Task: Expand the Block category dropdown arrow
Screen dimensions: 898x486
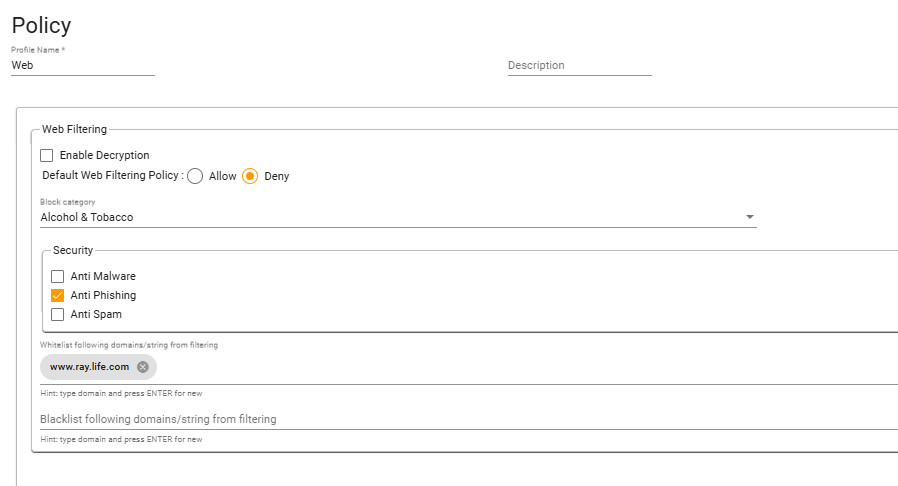Action: (x=750, y=217)
